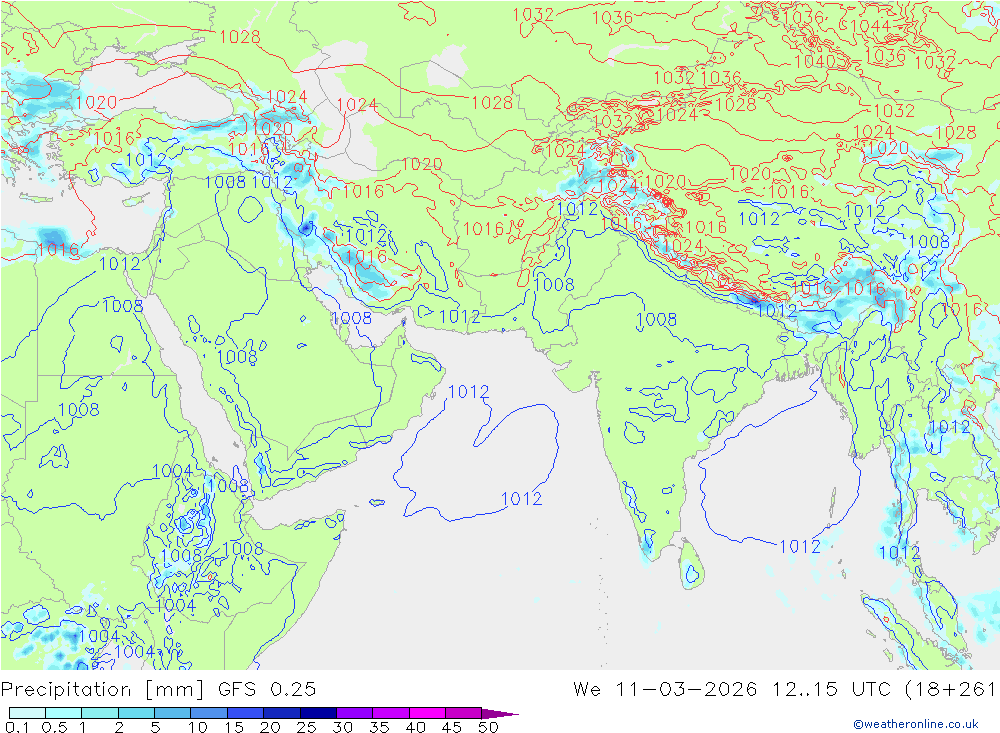Click the '0.1' legend scale value
1000x733 pixels.
(17, 727)
